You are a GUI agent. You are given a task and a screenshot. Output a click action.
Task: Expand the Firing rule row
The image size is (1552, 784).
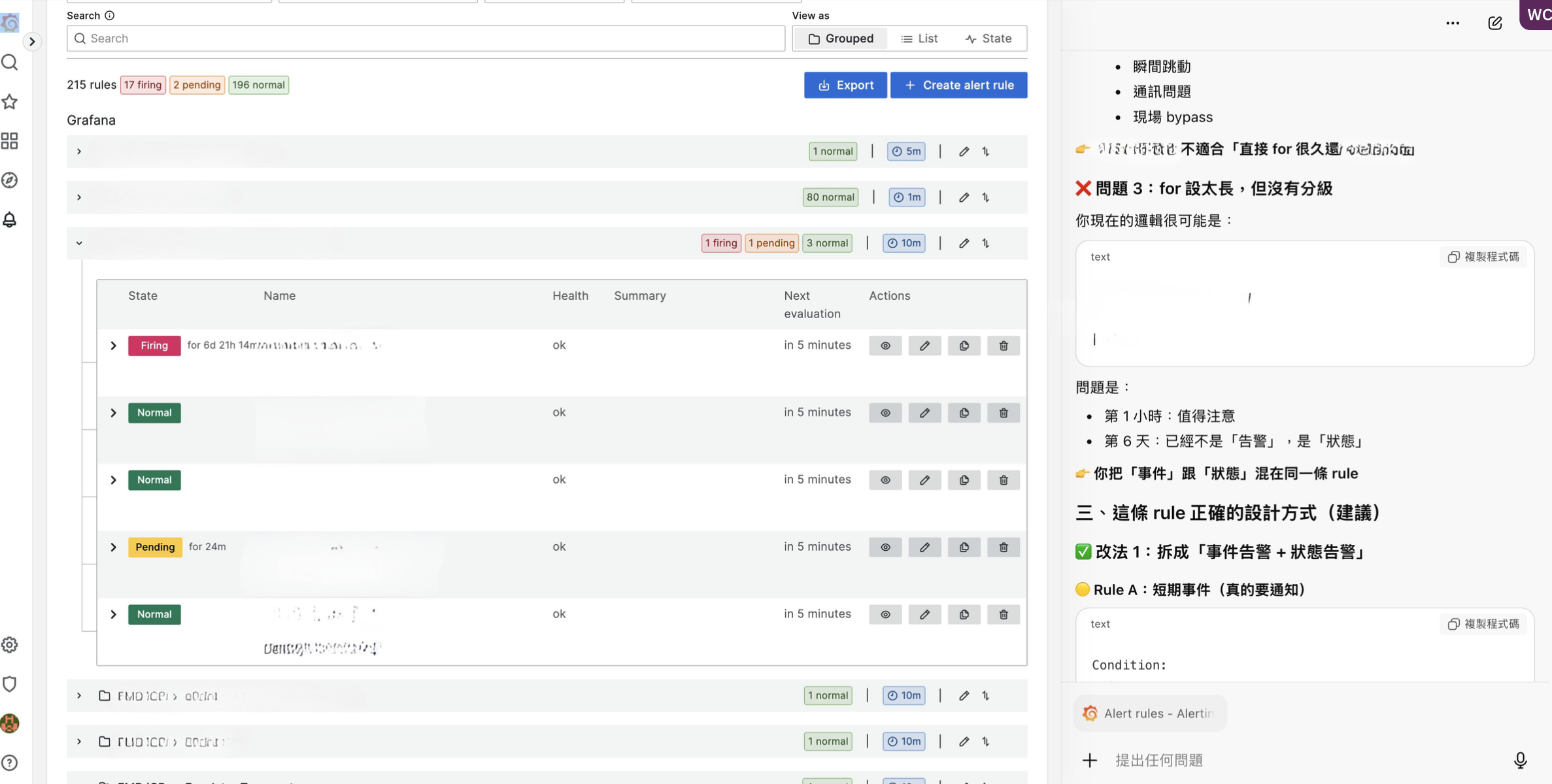pyautogui.click(x=112, y=346)
